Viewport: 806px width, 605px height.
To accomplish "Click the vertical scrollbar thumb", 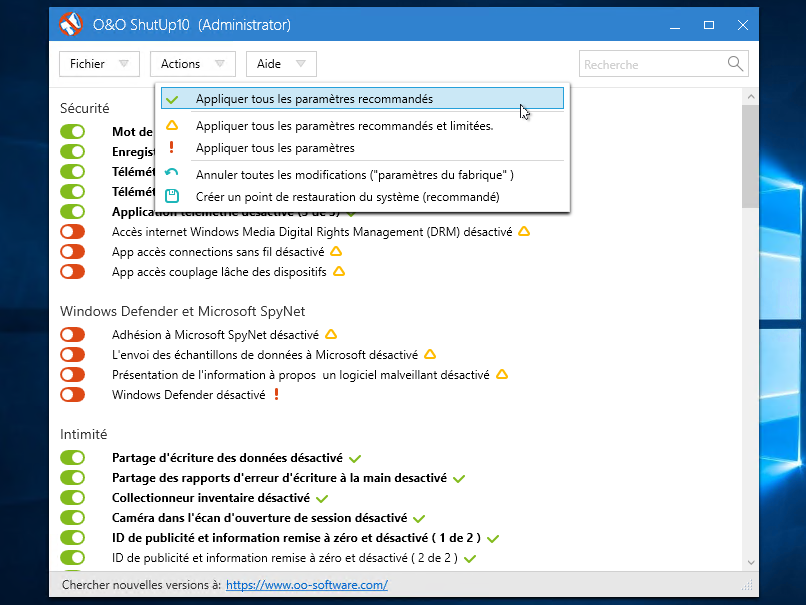I will [749, 155].
